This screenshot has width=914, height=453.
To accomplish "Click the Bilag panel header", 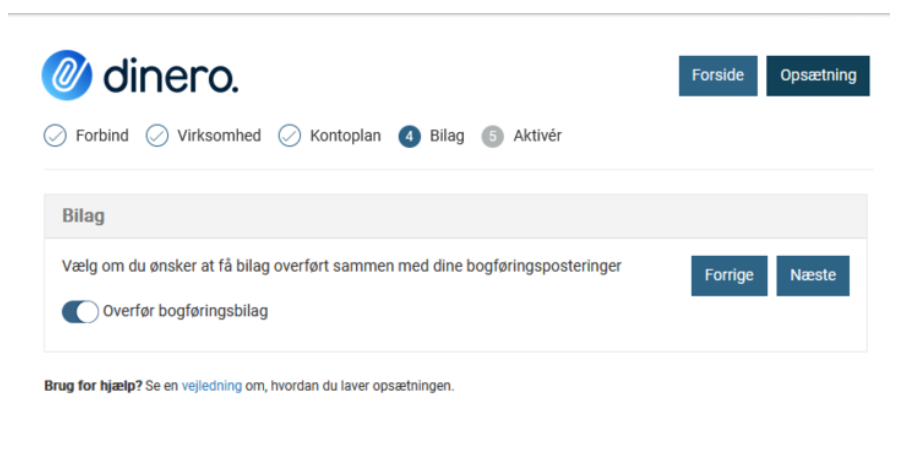I will (455, 216).
